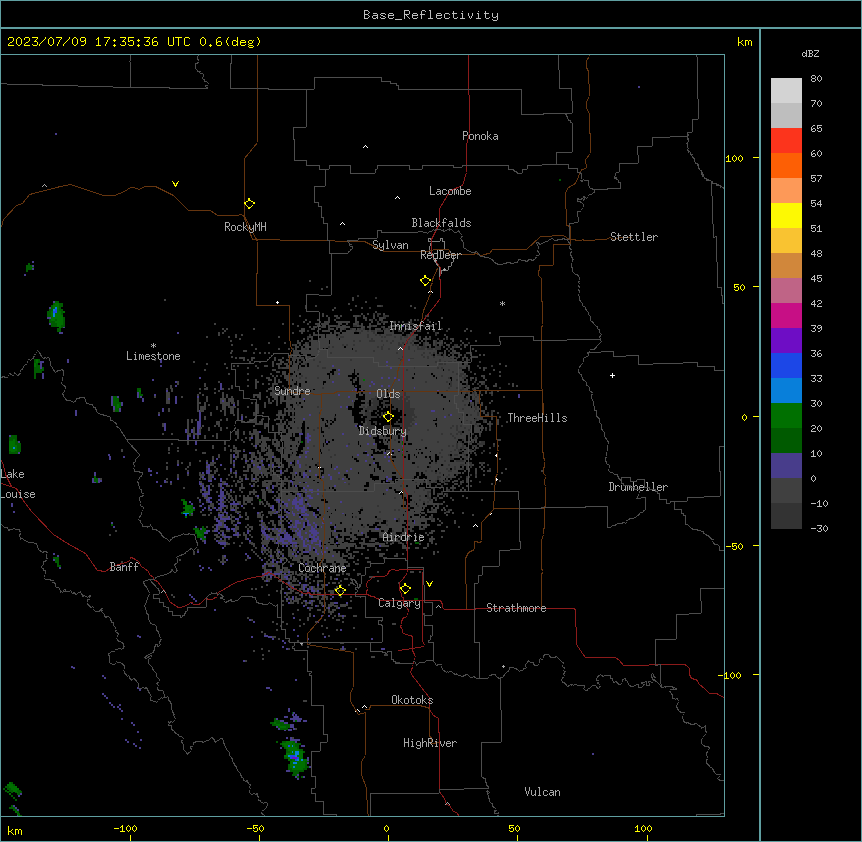Click the HighRiver label

point(430,743)
